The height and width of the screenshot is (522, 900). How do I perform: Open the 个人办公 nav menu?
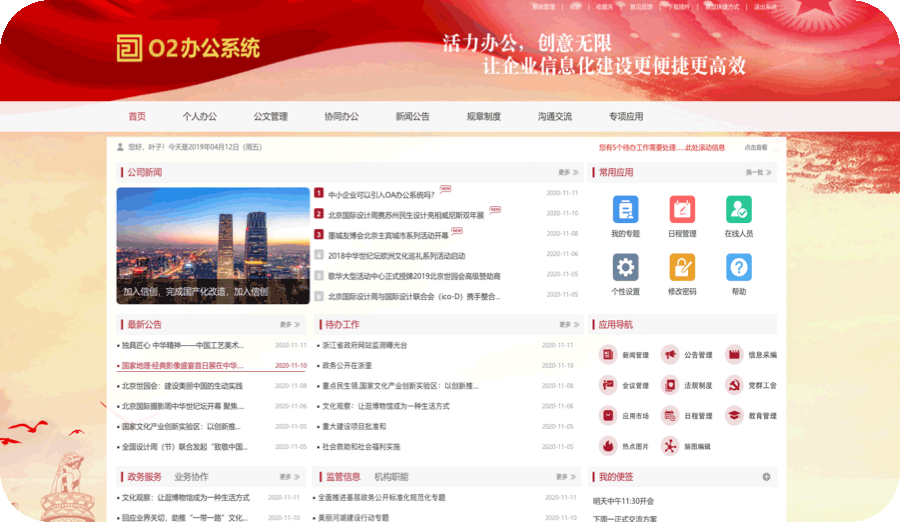200,117
